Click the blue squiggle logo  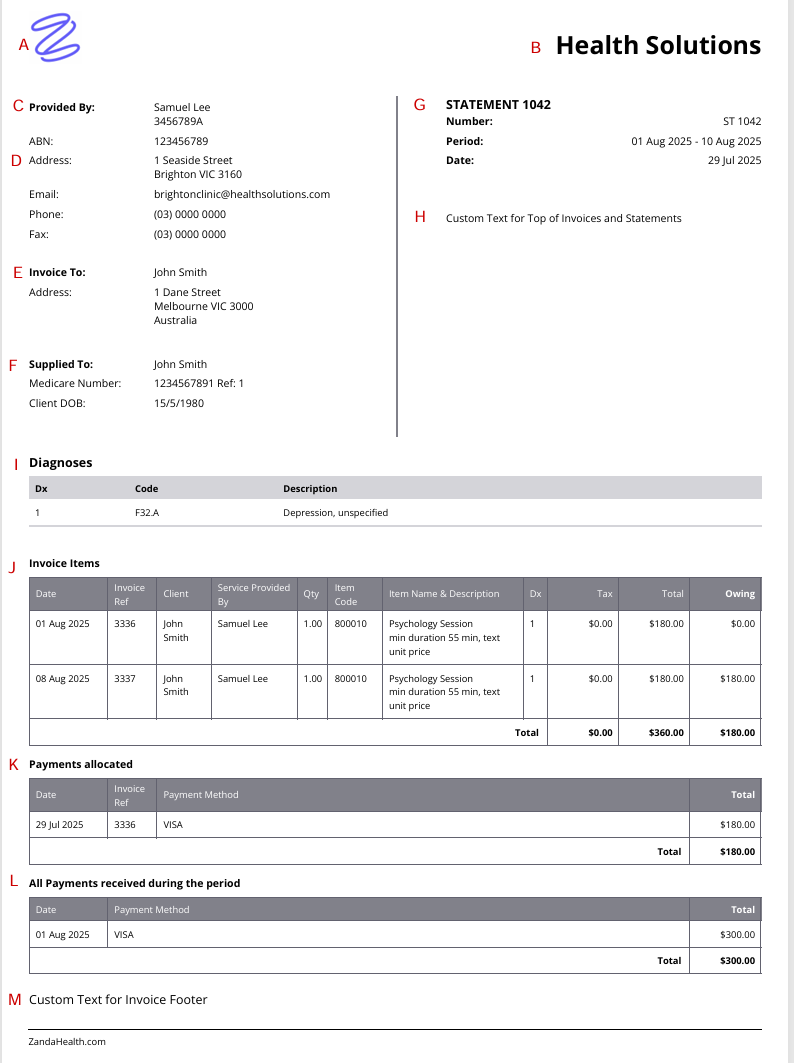click(56, 38)
